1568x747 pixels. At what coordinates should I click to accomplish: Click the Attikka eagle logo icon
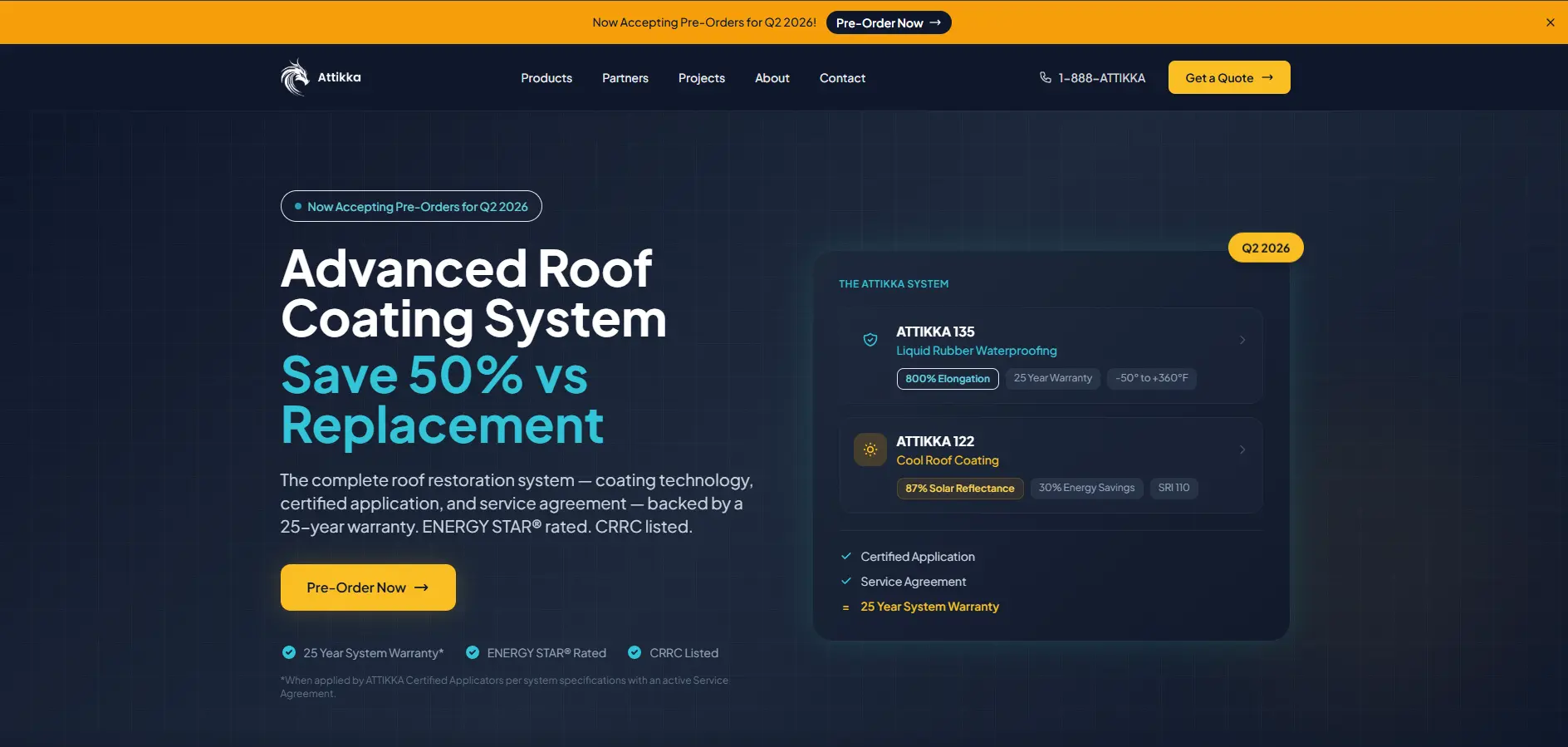click(295, 77)
